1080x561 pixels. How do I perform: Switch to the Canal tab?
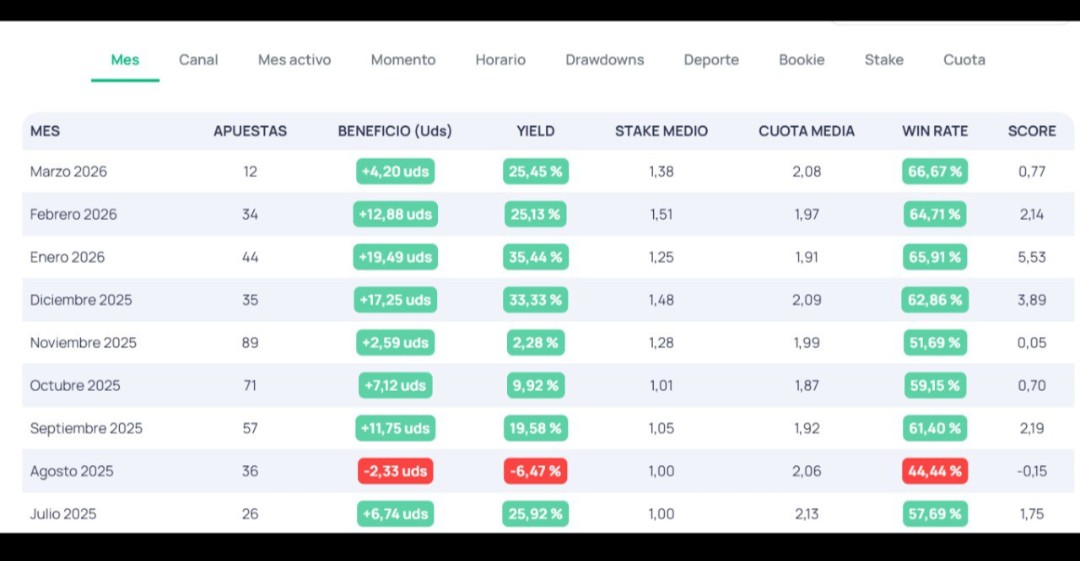198,60
